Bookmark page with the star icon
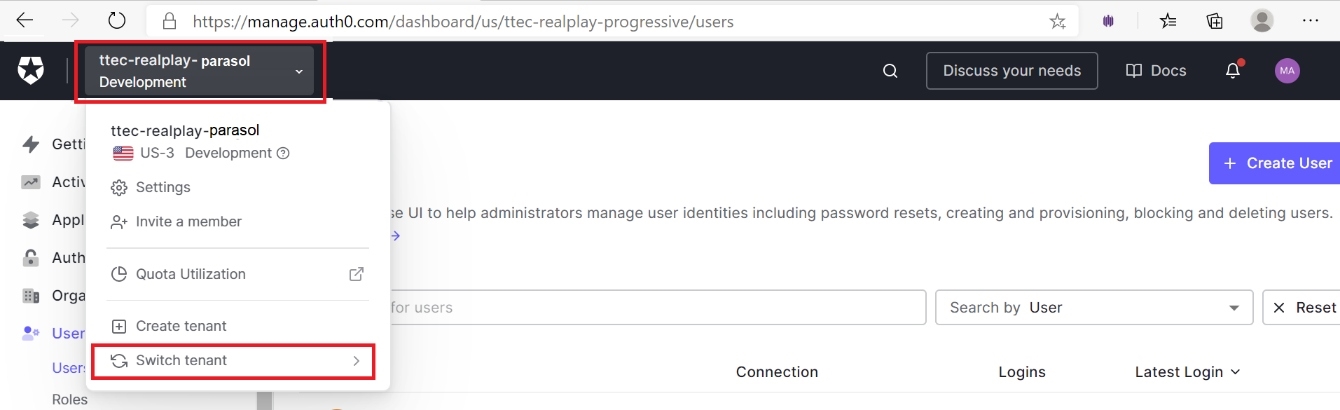Image resolution: width=1340 pixels, height=410 pixels. (x=1057, y=21)
